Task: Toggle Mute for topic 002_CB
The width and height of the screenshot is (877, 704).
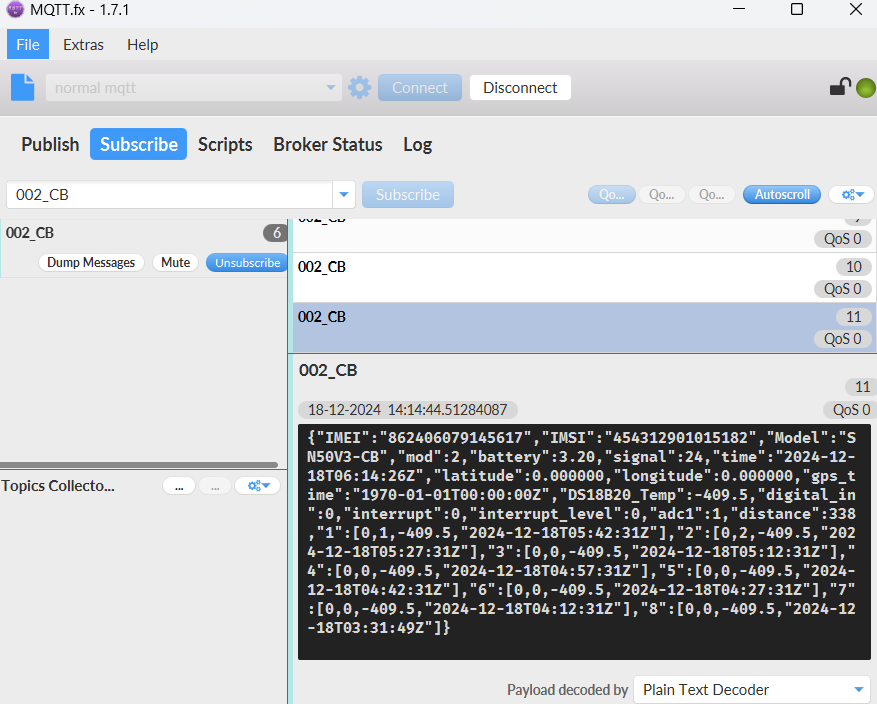Action: click(x=175, y=262)
